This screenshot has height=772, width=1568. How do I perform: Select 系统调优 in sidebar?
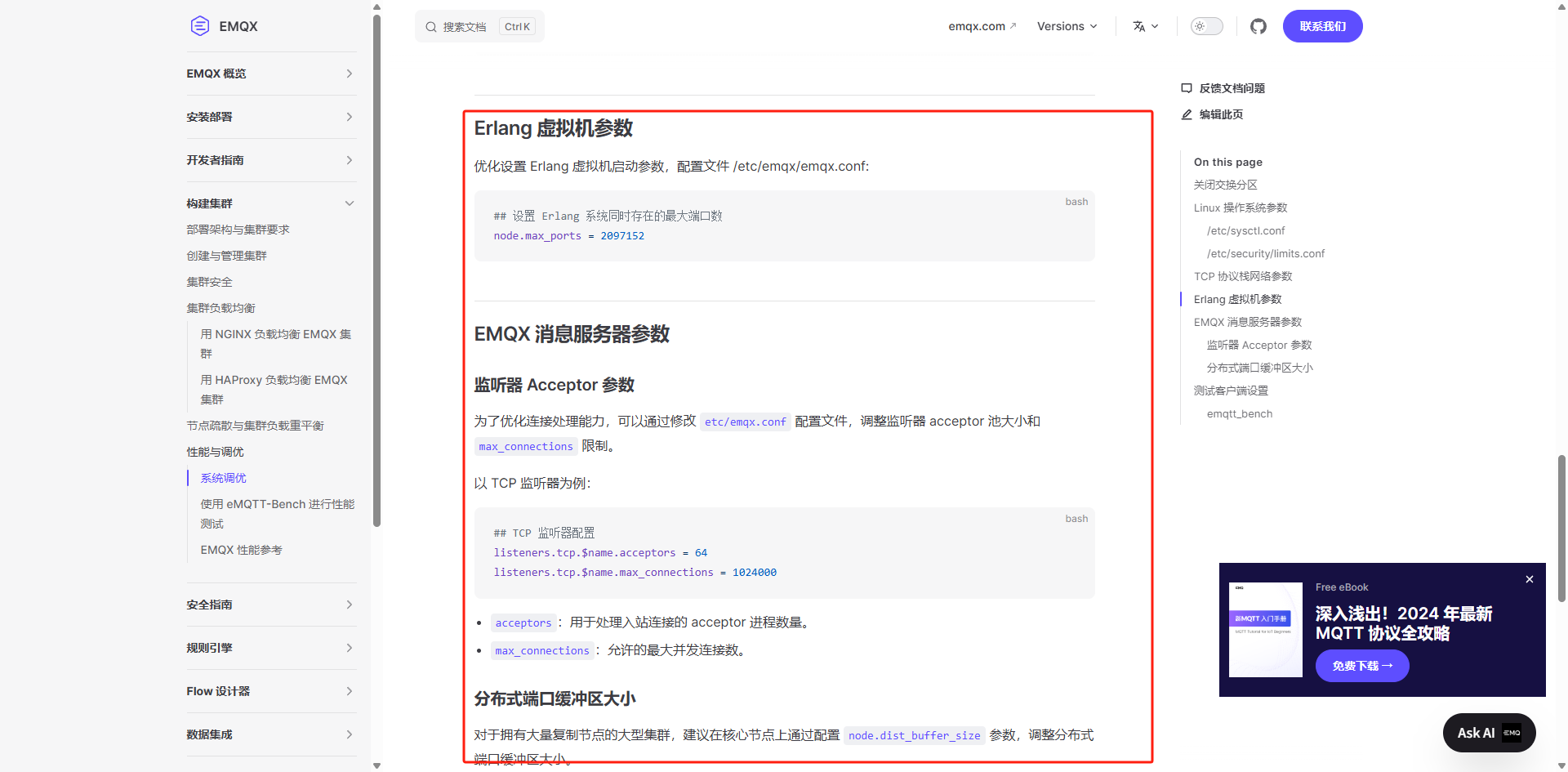pyautogui.click(x=223, y=478)
